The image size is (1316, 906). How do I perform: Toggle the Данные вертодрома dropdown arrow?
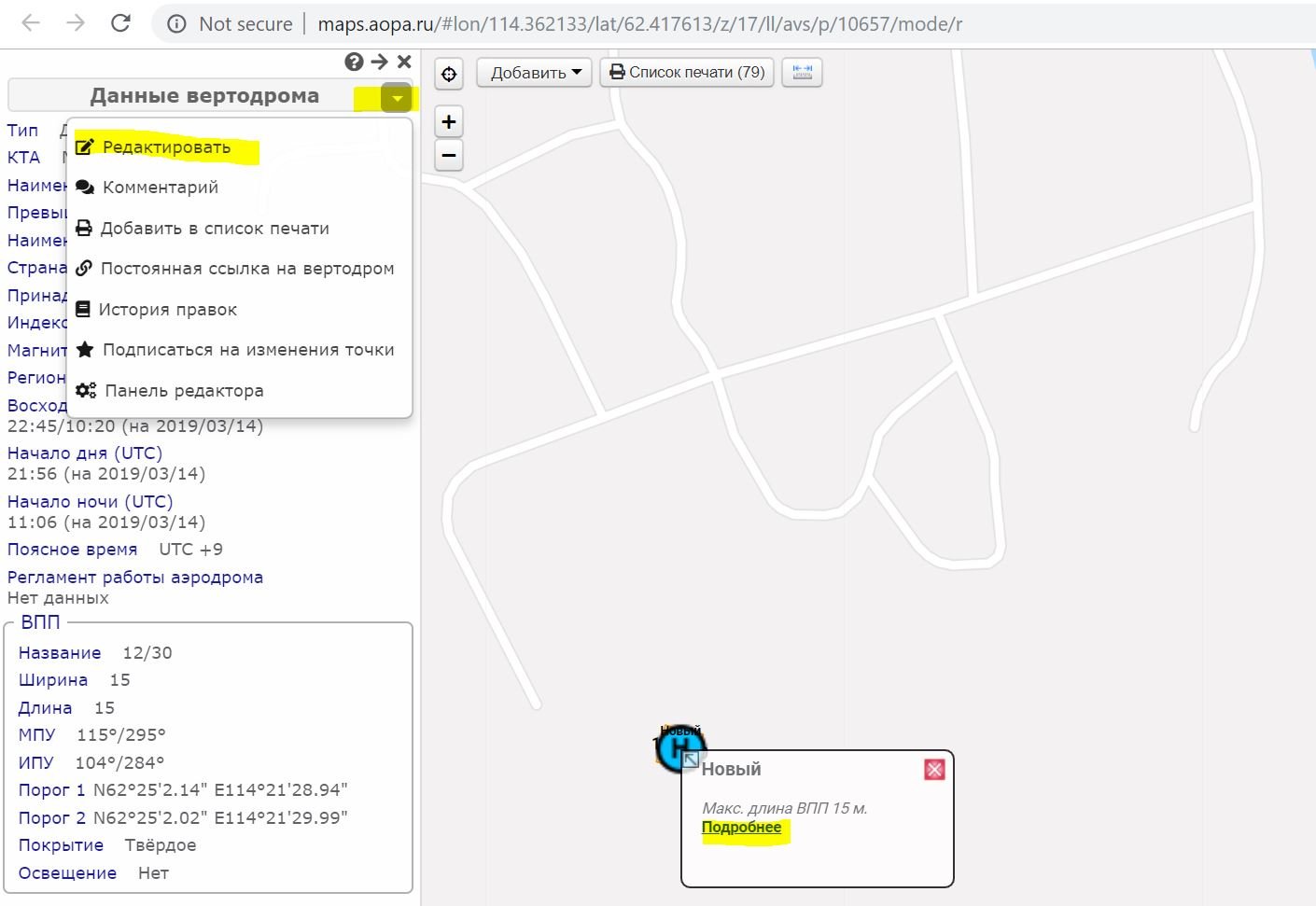coord(397,97)
